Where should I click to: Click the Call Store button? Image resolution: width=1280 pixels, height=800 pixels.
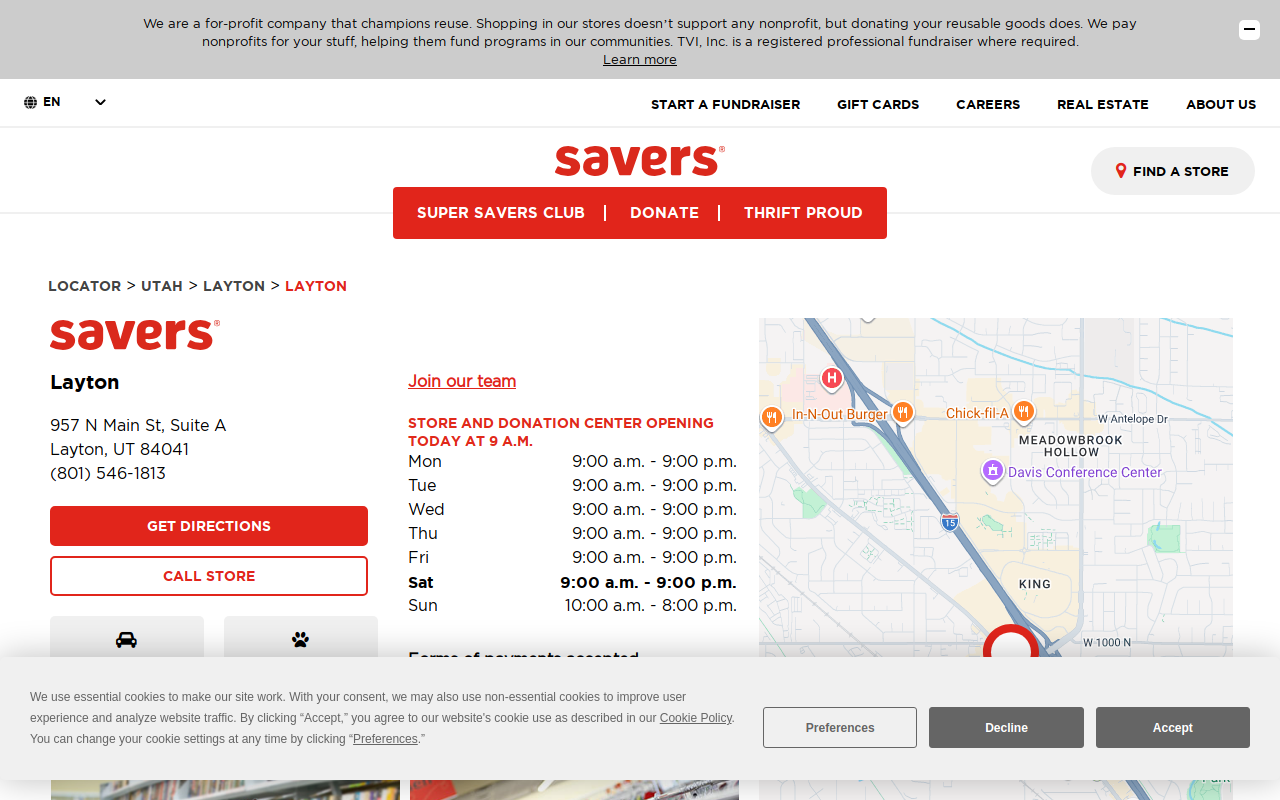209,576
